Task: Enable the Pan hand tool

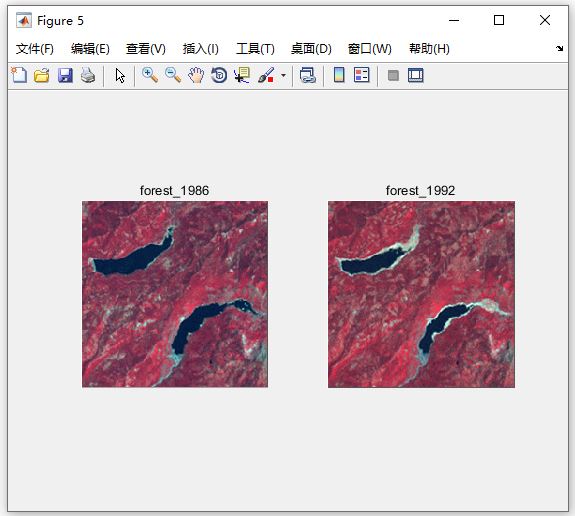Action: coord(196,76)
